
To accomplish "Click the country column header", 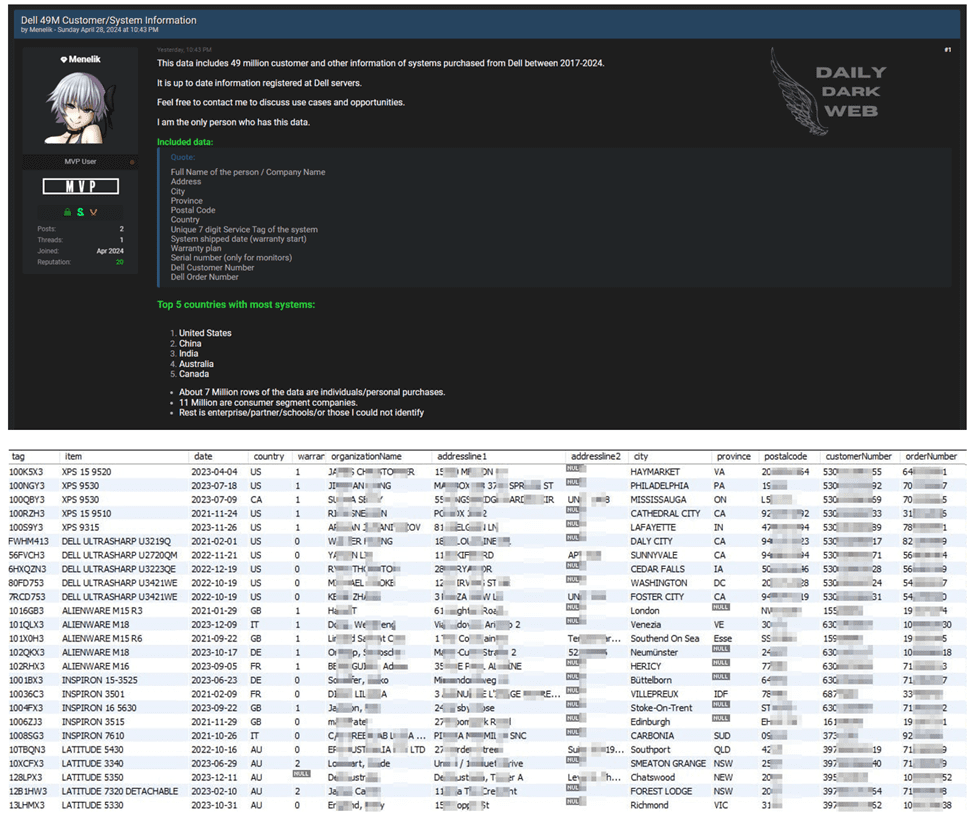I will tap(268, 457).
